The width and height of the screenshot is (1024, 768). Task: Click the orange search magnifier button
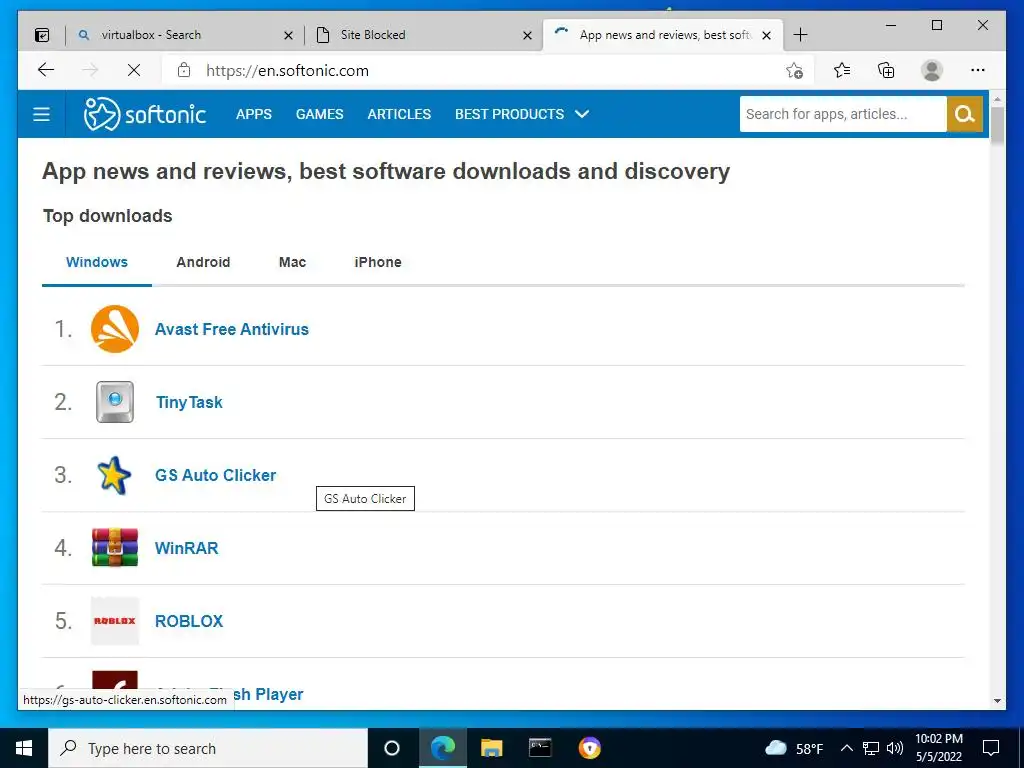965,114
